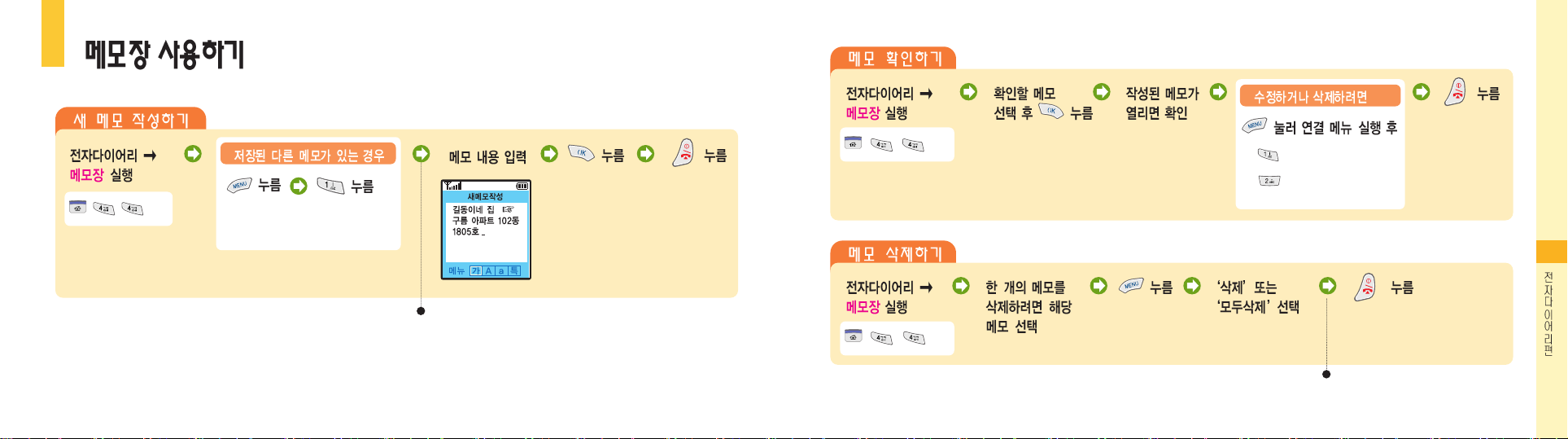Click OK key after memo content input step

581,154
